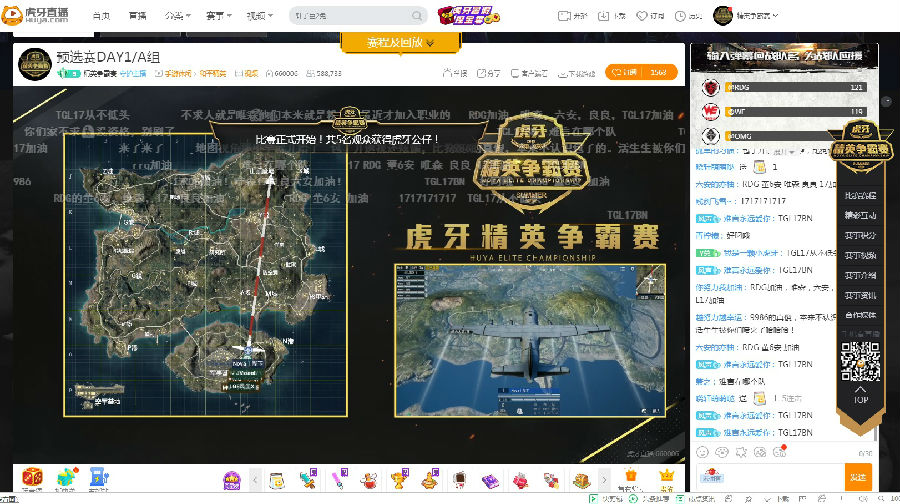900x504 pixels.
Task: Select the purple book gift
Action: coord(490,480)
